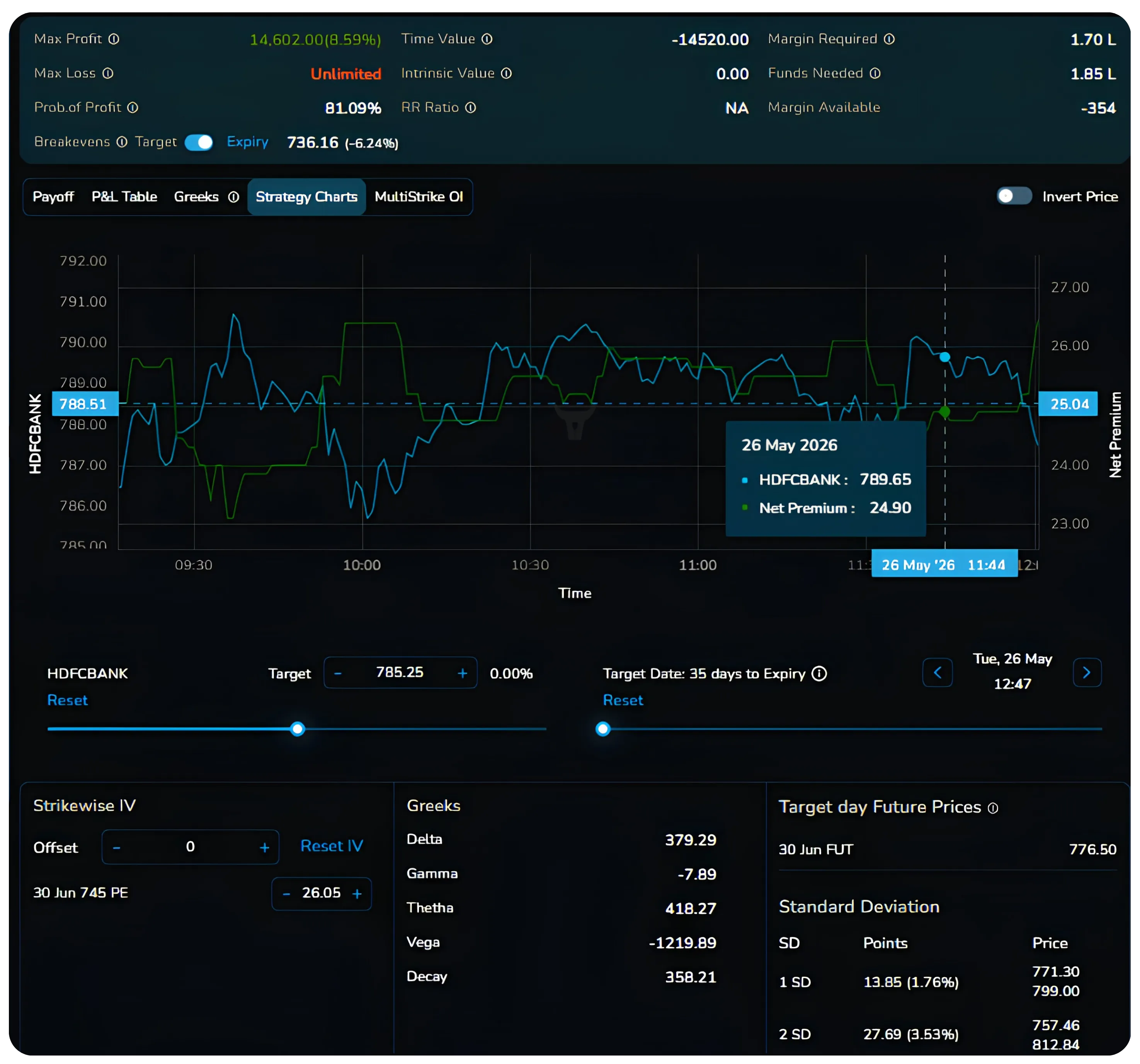This screenshot has width=1140, height=1064.
Task: Click the blue HDFCBANK chart crosshair point
Action: point(944,358)
